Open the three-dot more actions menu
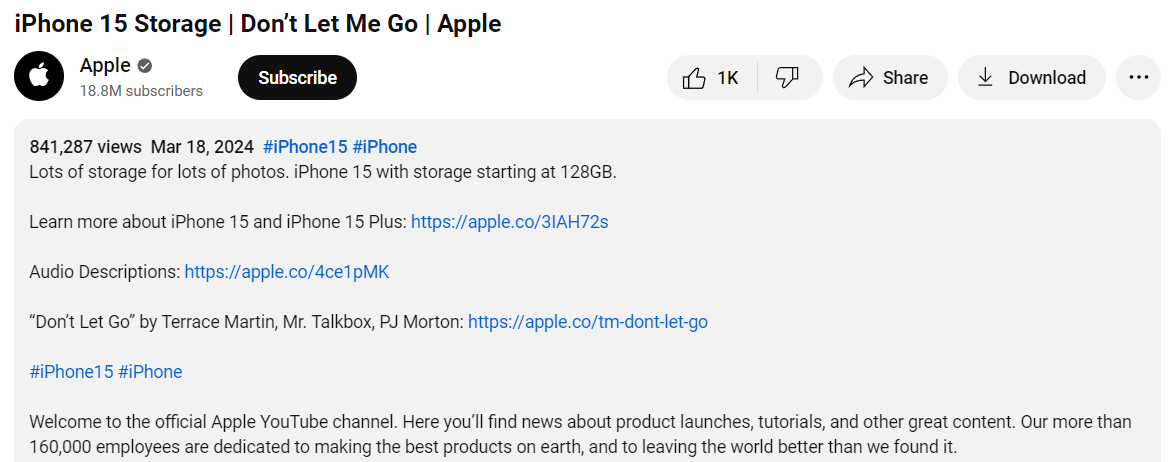The image size is (1170, 462). coord(1139,78)
